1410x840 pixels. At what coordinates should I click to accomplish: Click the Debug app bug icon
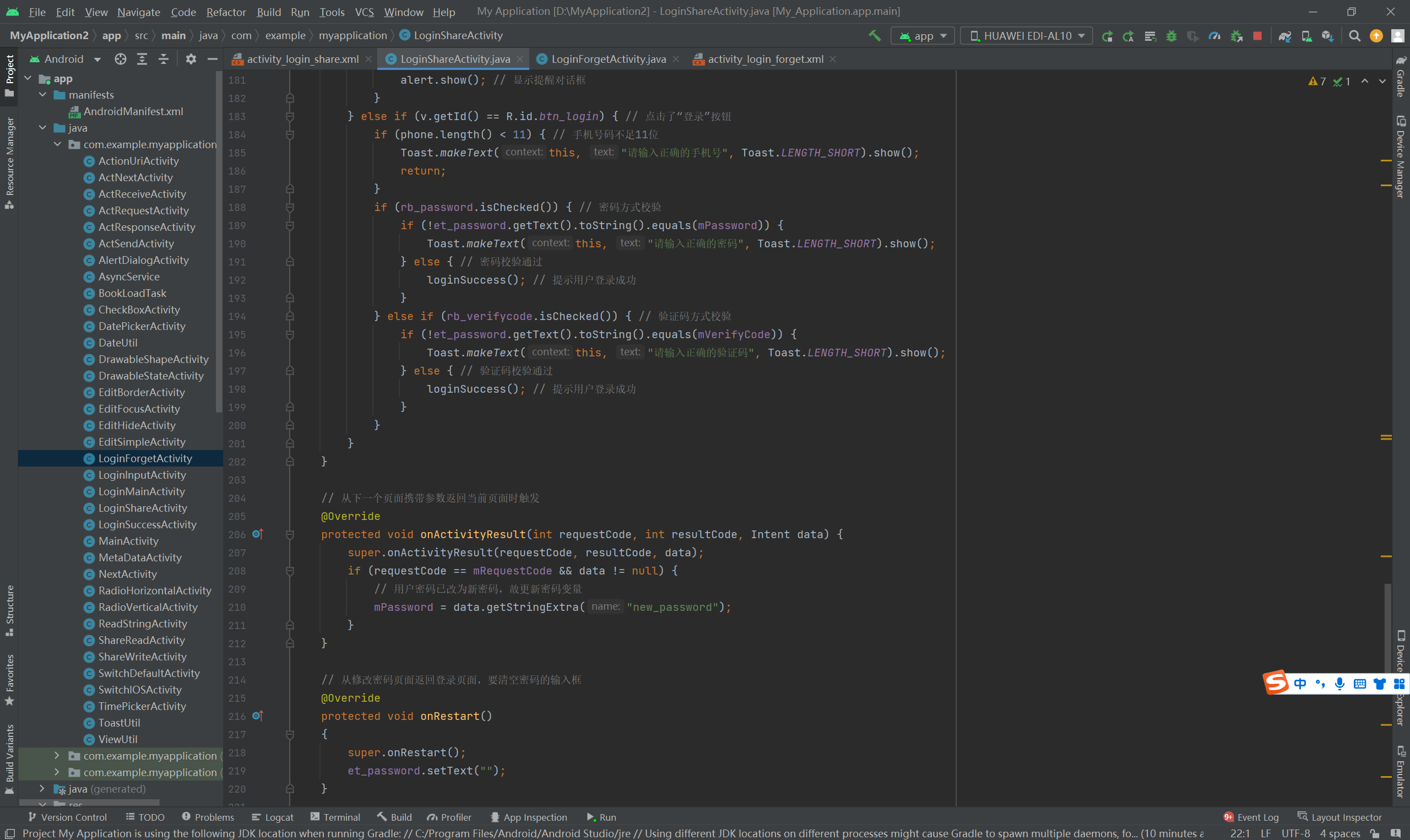1171,36
